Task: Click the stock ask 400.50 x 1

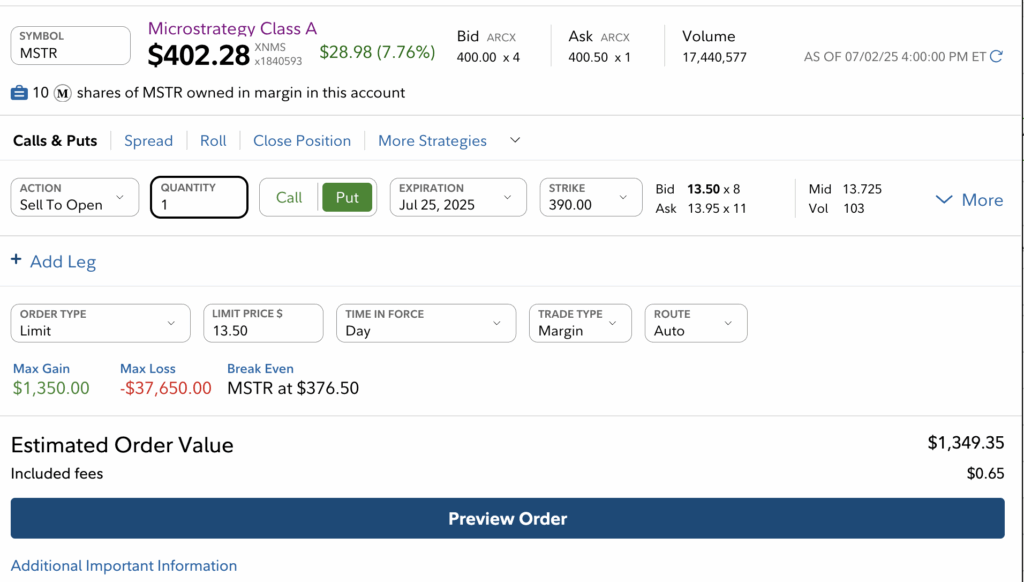Action: [600, 57]
